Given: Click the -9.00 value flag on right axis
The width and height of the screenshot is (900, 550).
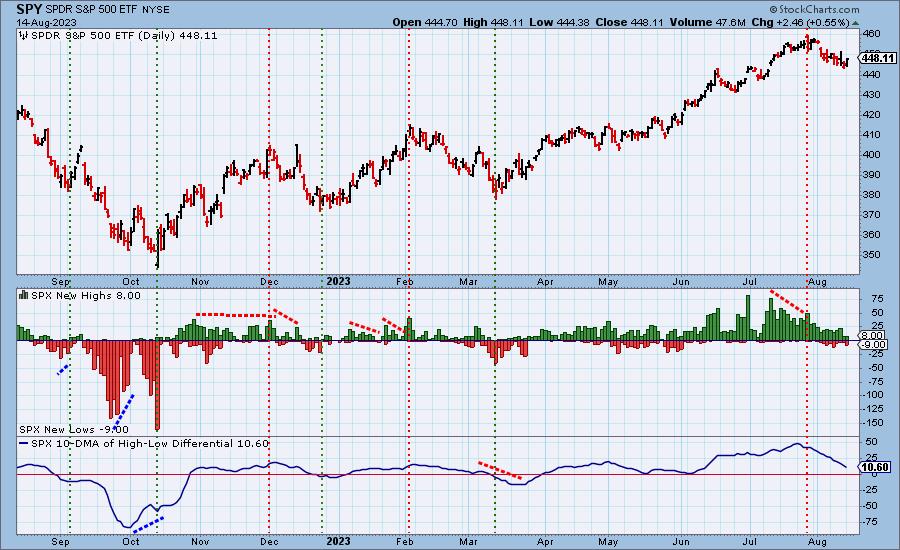Looking at the screenshot, I should point(874,344).
